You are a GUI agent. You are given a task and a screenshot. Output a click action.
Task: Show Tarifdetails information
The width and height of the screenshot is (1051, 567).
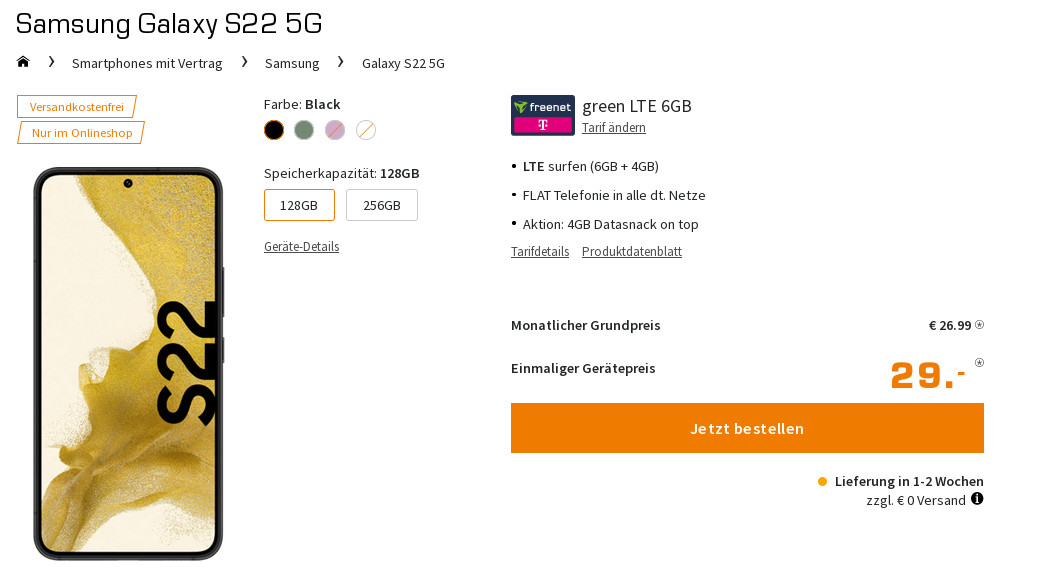click(x=540, y=252)
